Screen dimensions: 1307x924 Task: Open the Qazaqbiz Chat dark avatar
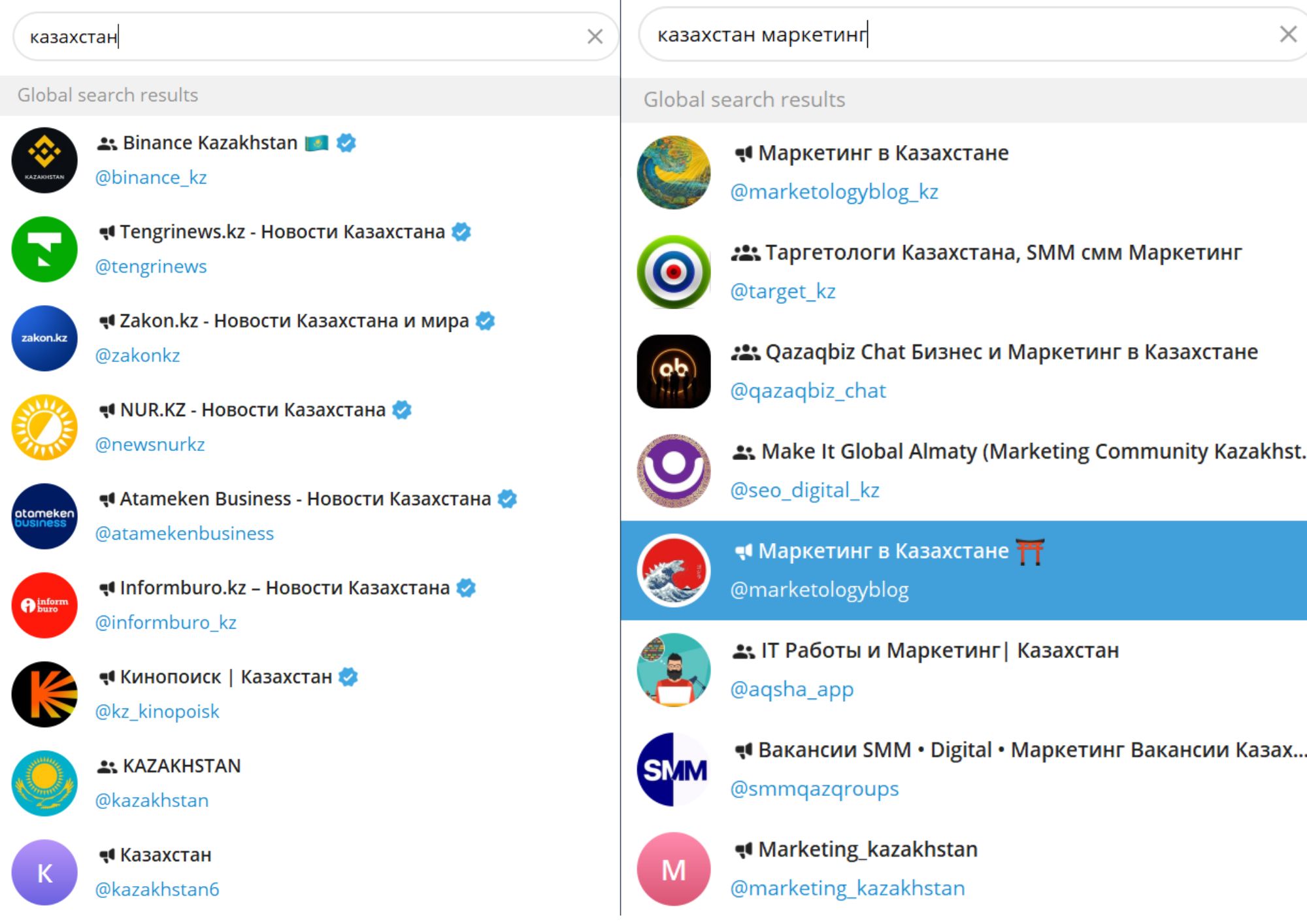coord(674,371)
